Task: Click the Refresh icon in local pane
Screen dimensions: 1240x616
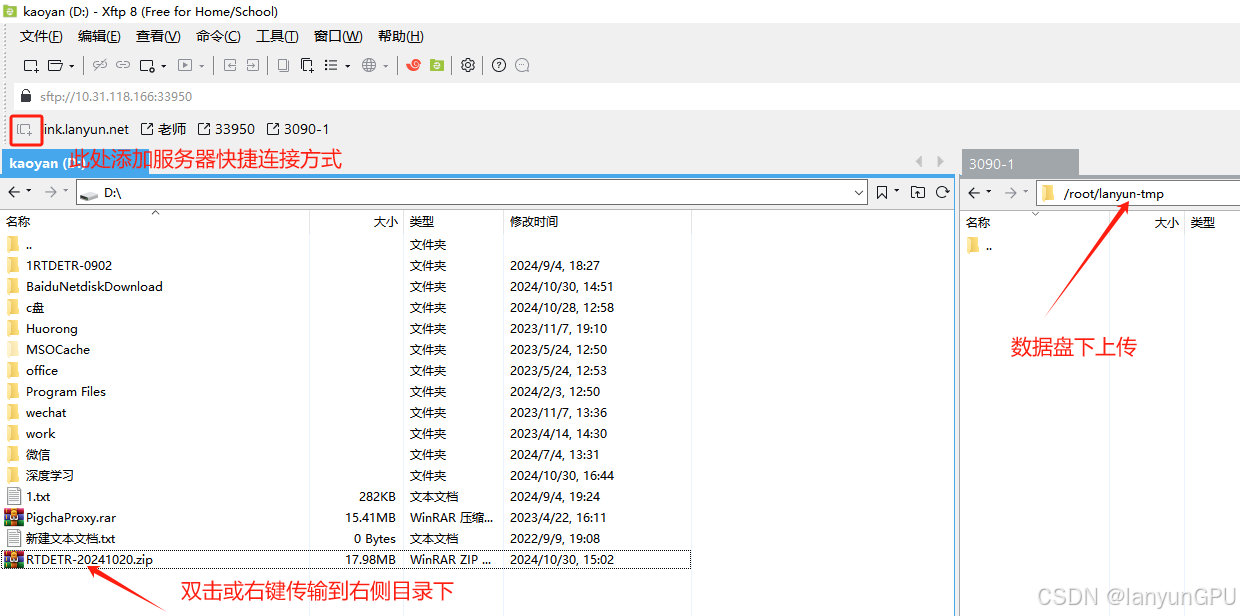Action: [942, 192]
